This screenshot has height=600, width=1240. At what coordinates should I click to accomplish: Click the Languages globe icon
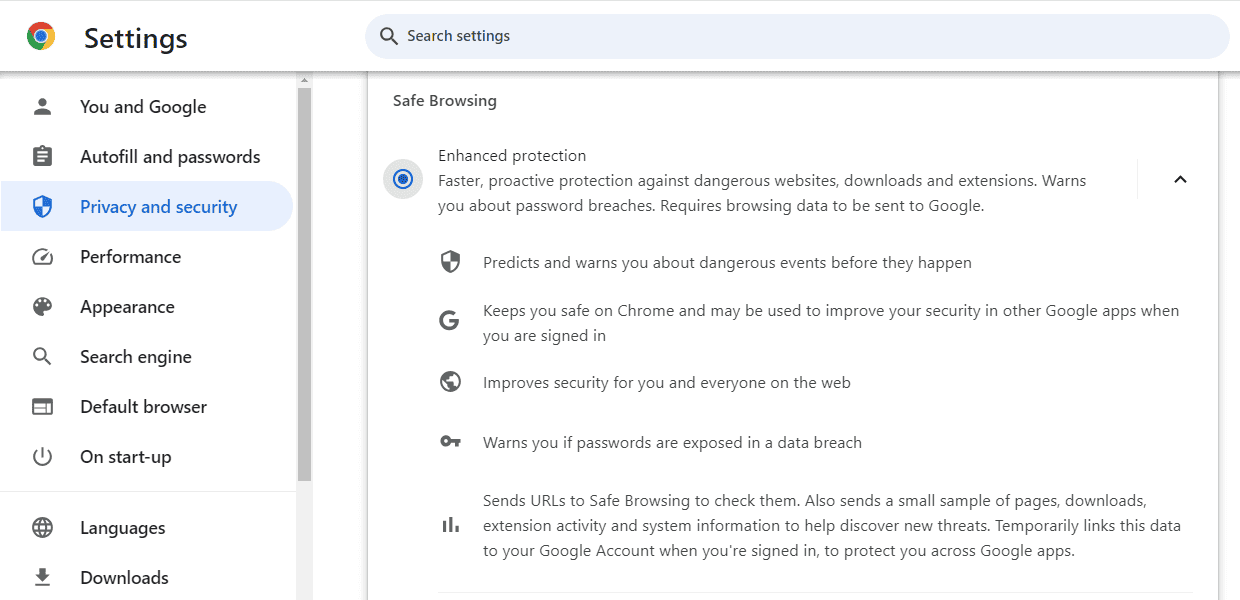click(42, 527)
